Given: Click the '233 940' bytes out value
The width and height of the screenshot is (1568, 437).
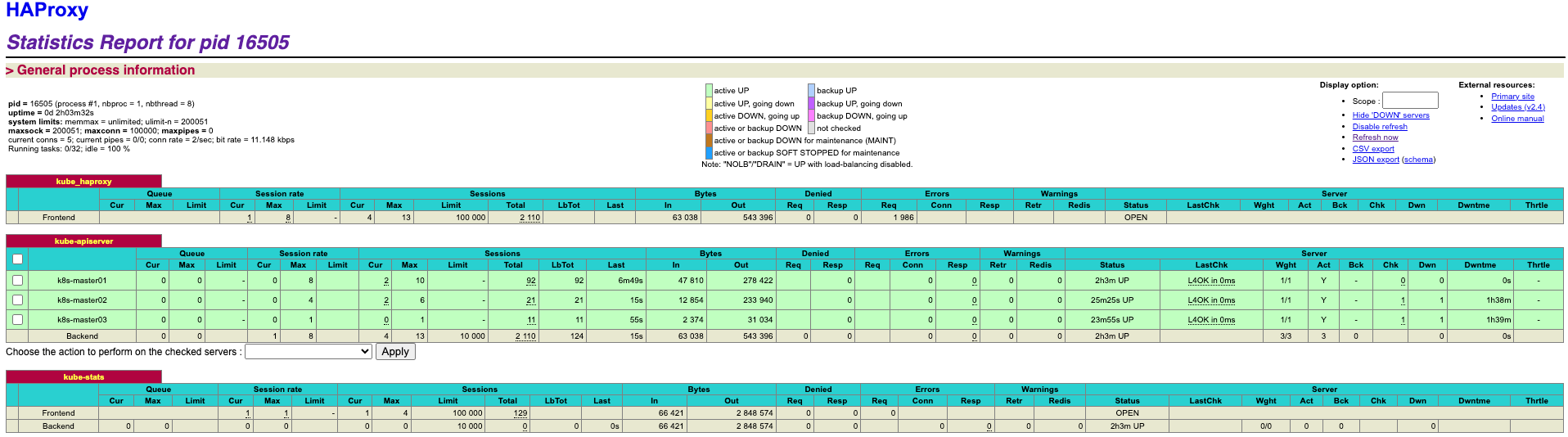Looking at the screenshot, I should (758, 300).
